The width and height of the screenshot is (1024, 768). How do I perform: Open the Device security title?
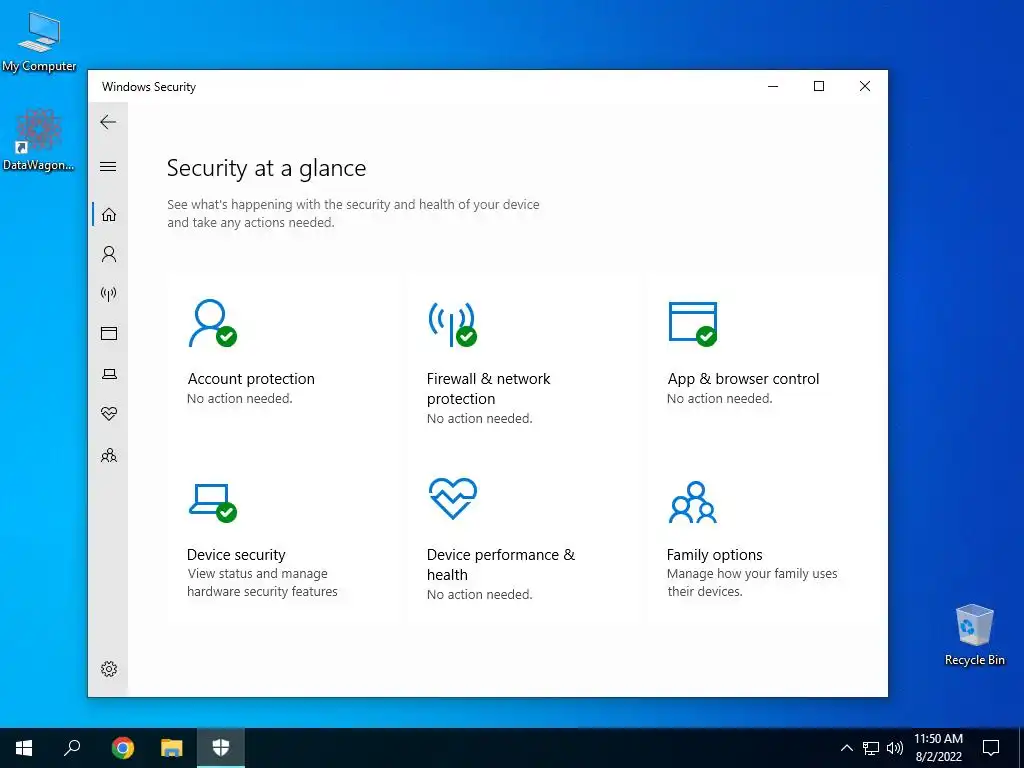236,554
